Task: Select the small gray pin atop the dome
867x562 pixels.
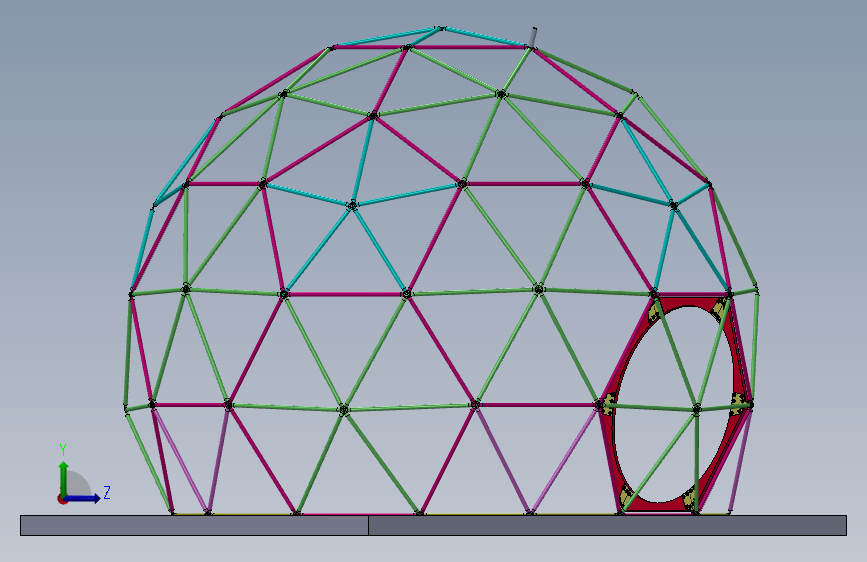Action: coord(533,37)
